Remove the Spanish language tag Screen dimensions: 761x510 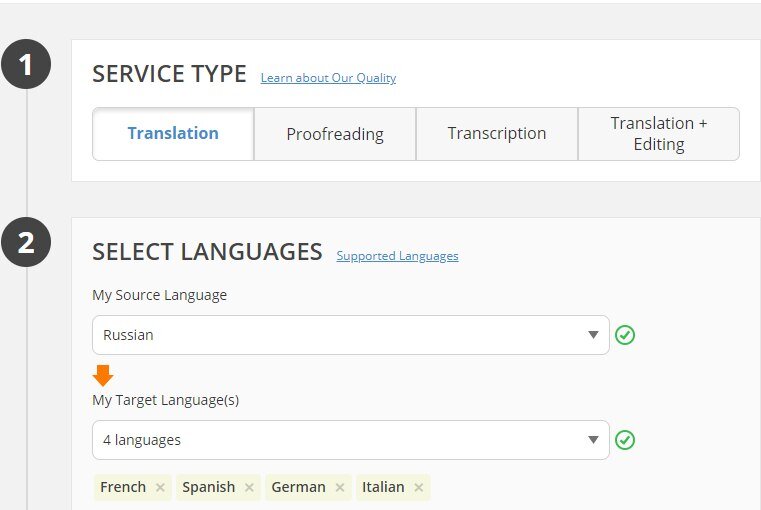pyautogui.click(x=249, y=488)
